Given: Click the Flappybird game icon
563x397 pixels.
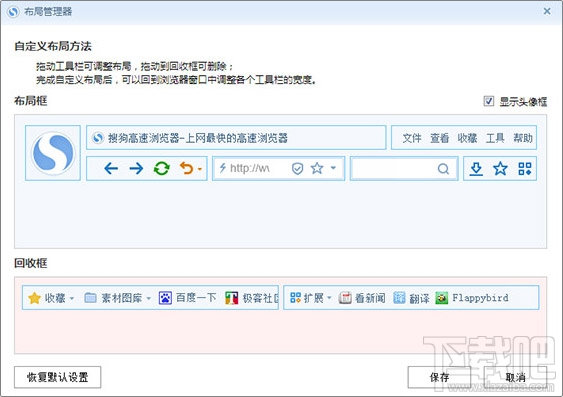Looking at the screenshot, I should [442, 298].
